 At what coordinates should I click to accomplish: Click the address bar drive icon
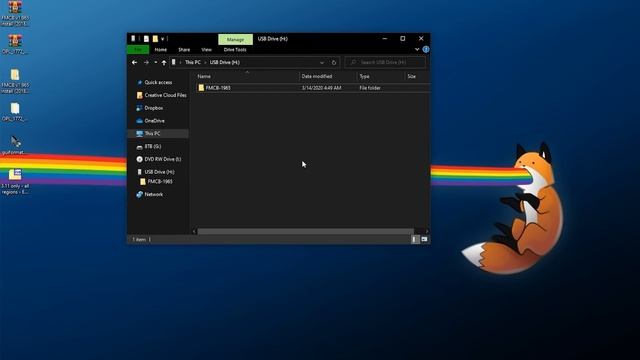[174, 62]
